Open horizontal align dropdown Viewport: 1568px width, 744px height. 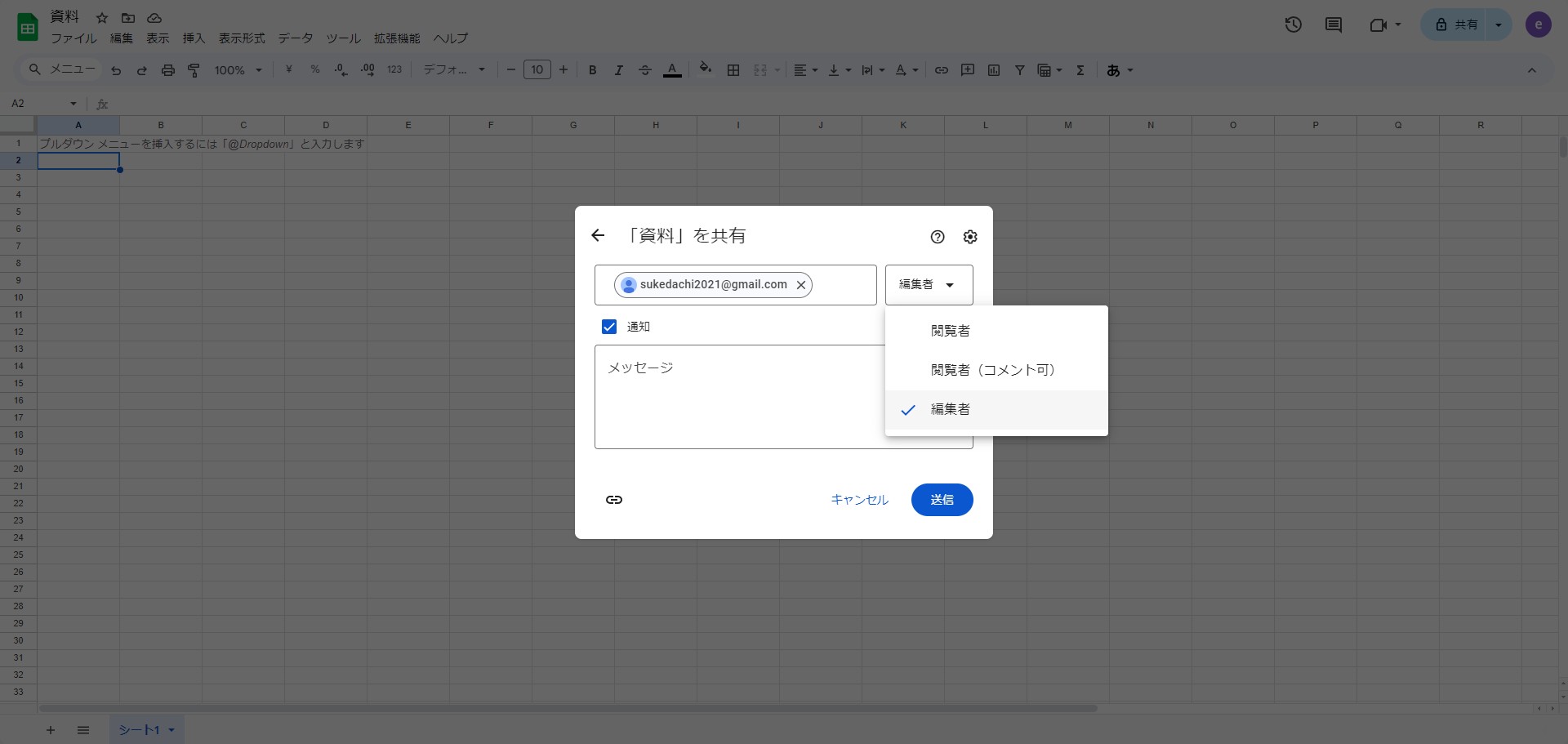(x=806, y=70)
